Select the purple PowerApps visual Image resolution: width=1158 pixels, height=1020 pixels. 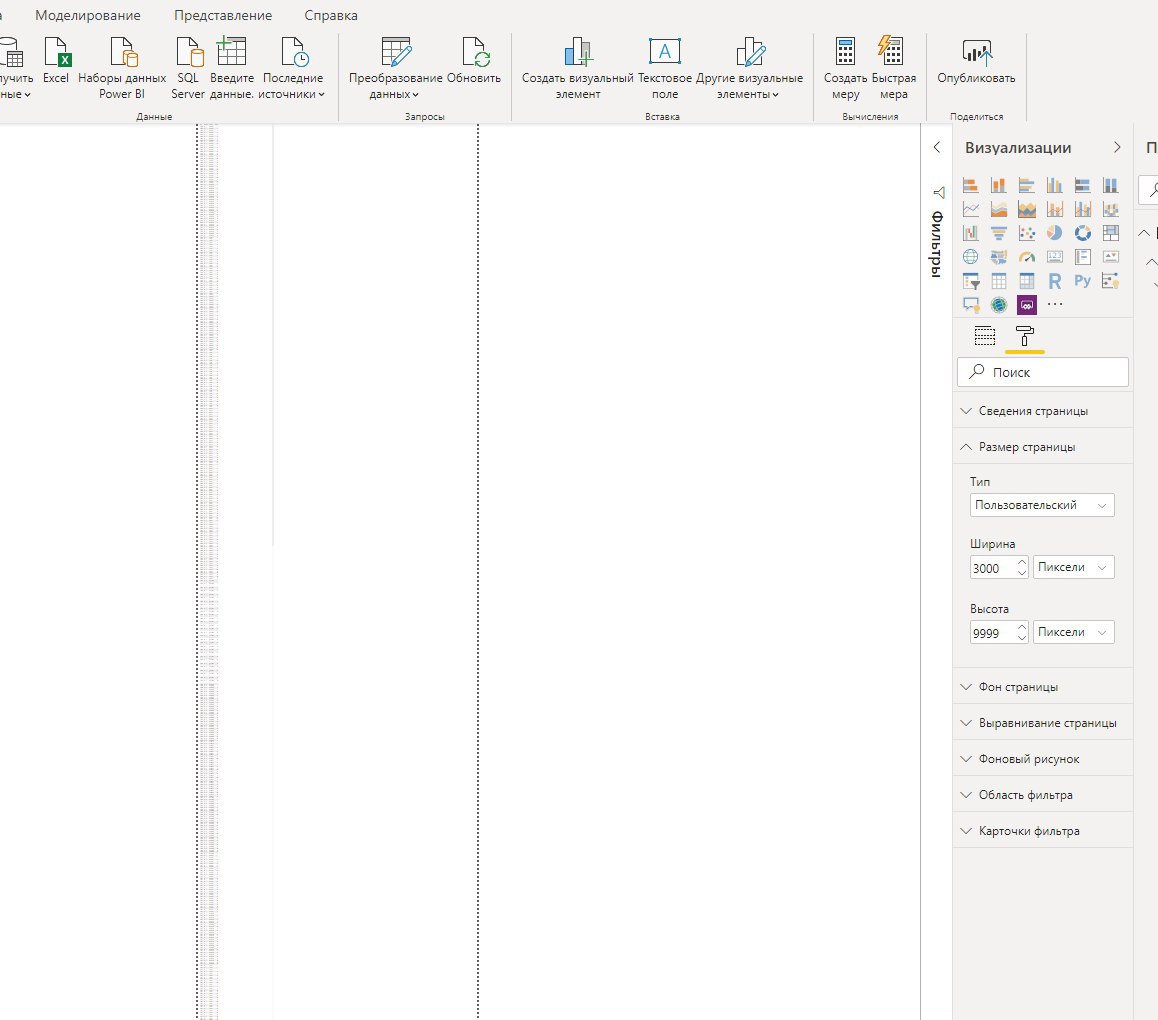(1027, 304)
